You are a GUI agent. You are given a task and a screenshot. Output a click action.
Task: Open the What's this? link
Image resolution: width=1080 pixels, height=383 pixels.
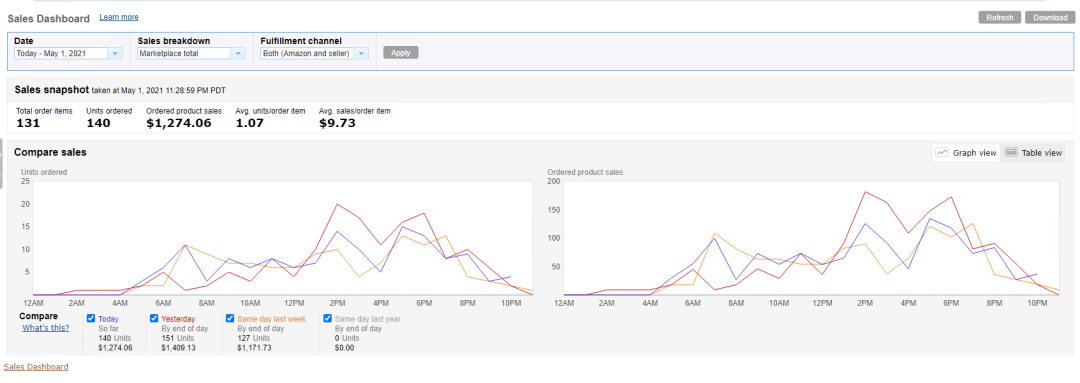click(45, 328)
